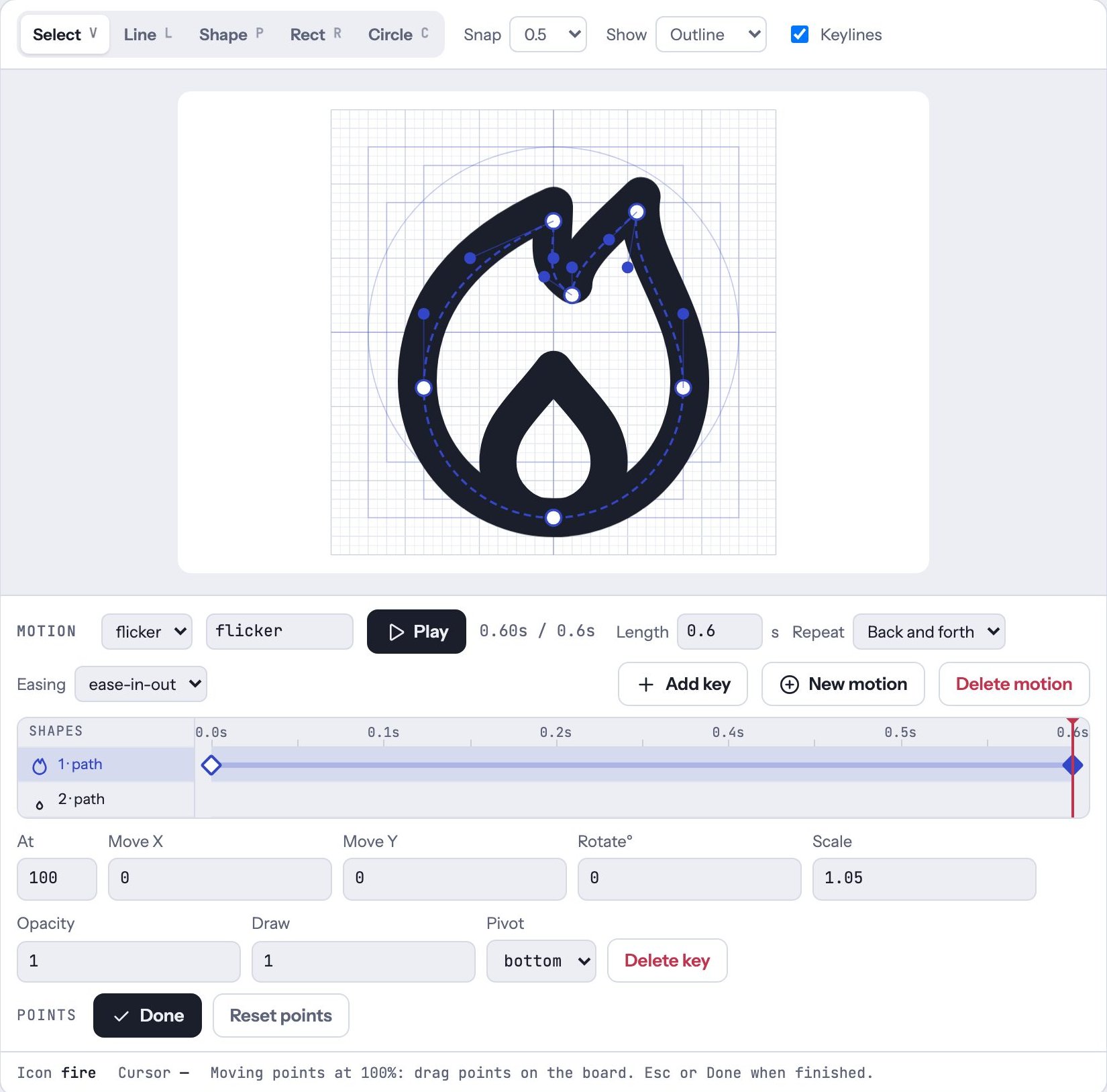Click the Scale field showing 1.05

click(x=924, y=879)
